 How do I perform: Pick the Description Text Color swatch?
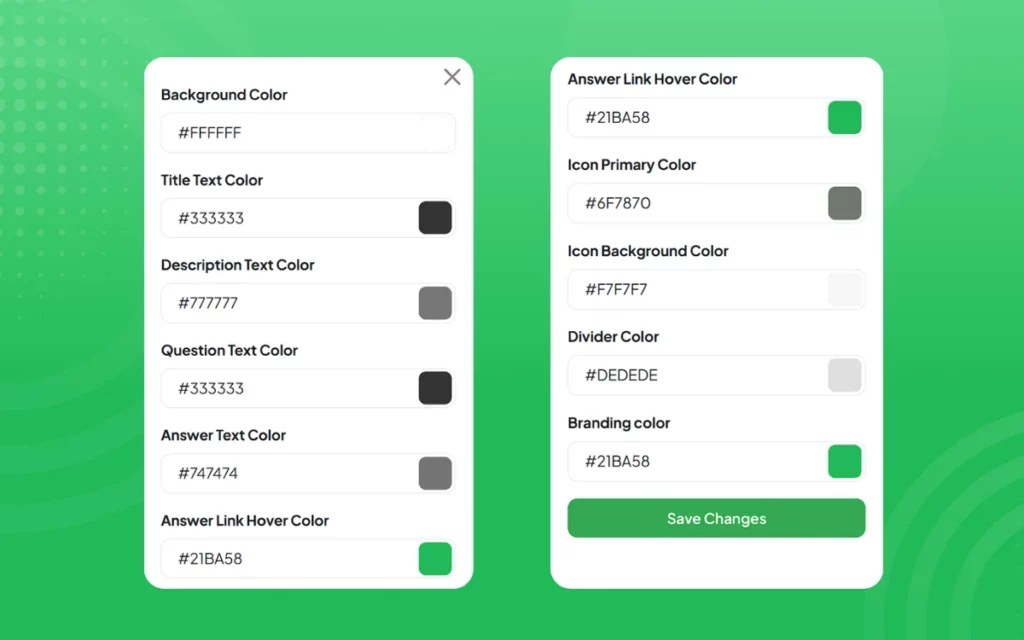(x=435, y=303)
